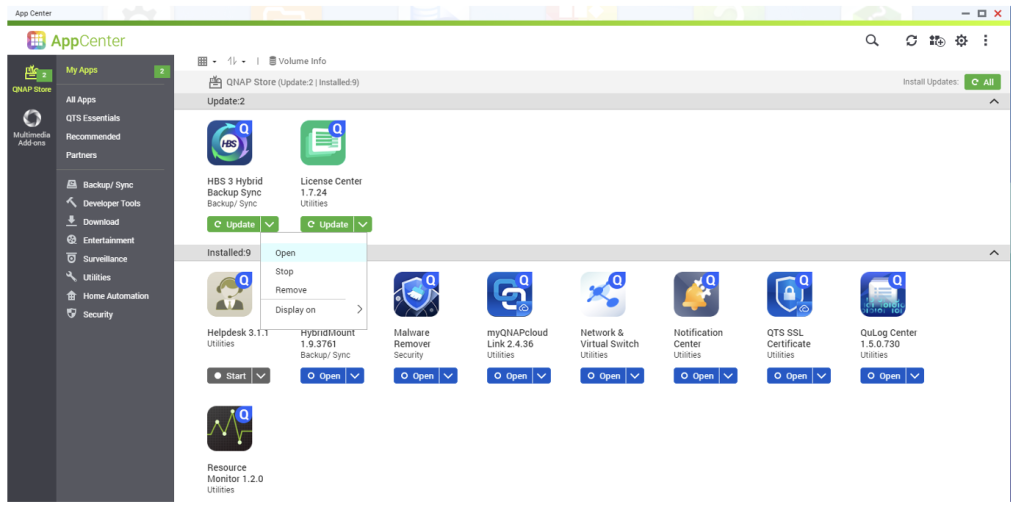
Task: Start the Helpdesk app
Action: coord(230,376)
